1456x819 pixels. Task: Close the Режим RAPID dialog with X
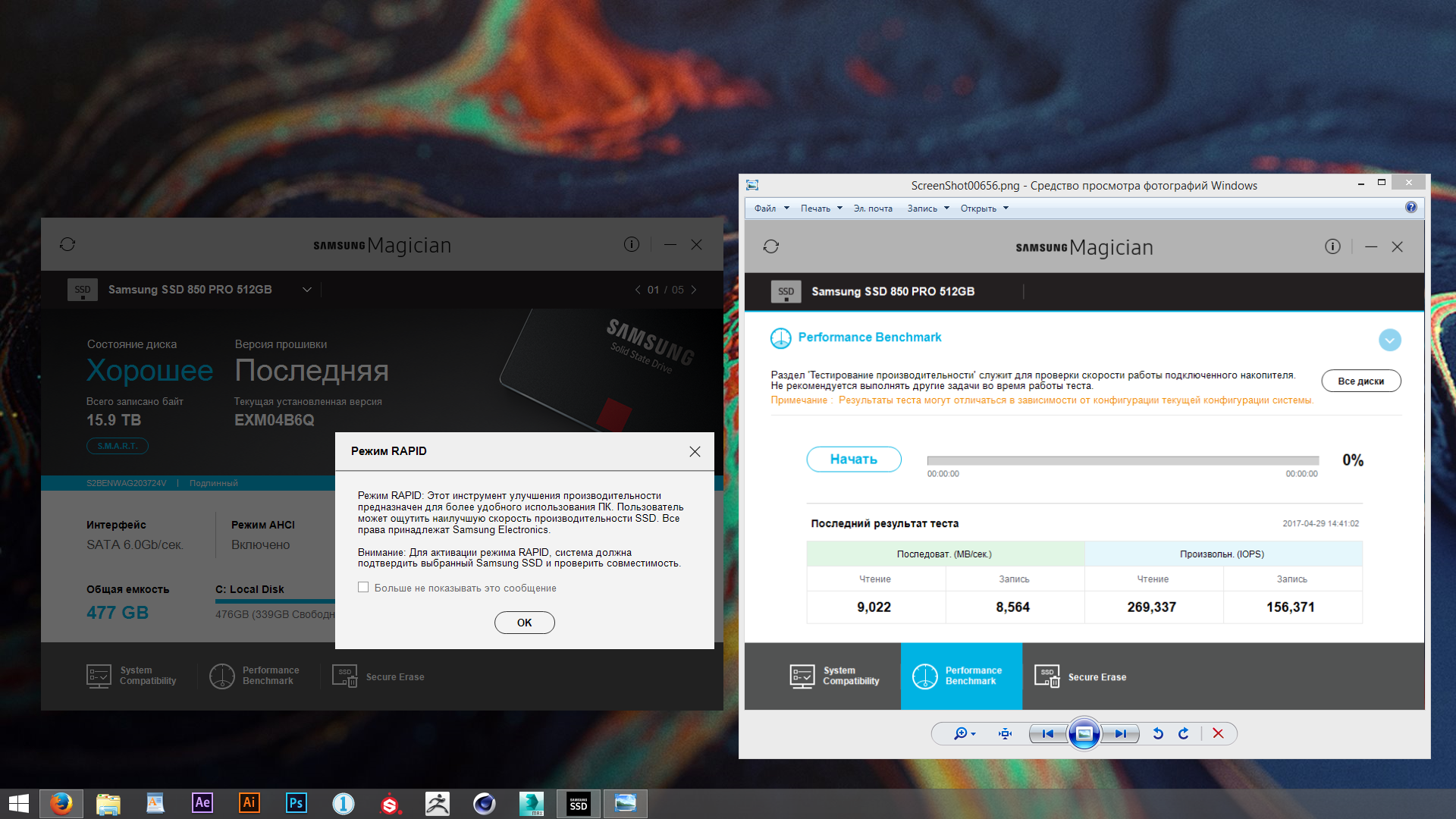pyautogui.click(x=695, y=451)
